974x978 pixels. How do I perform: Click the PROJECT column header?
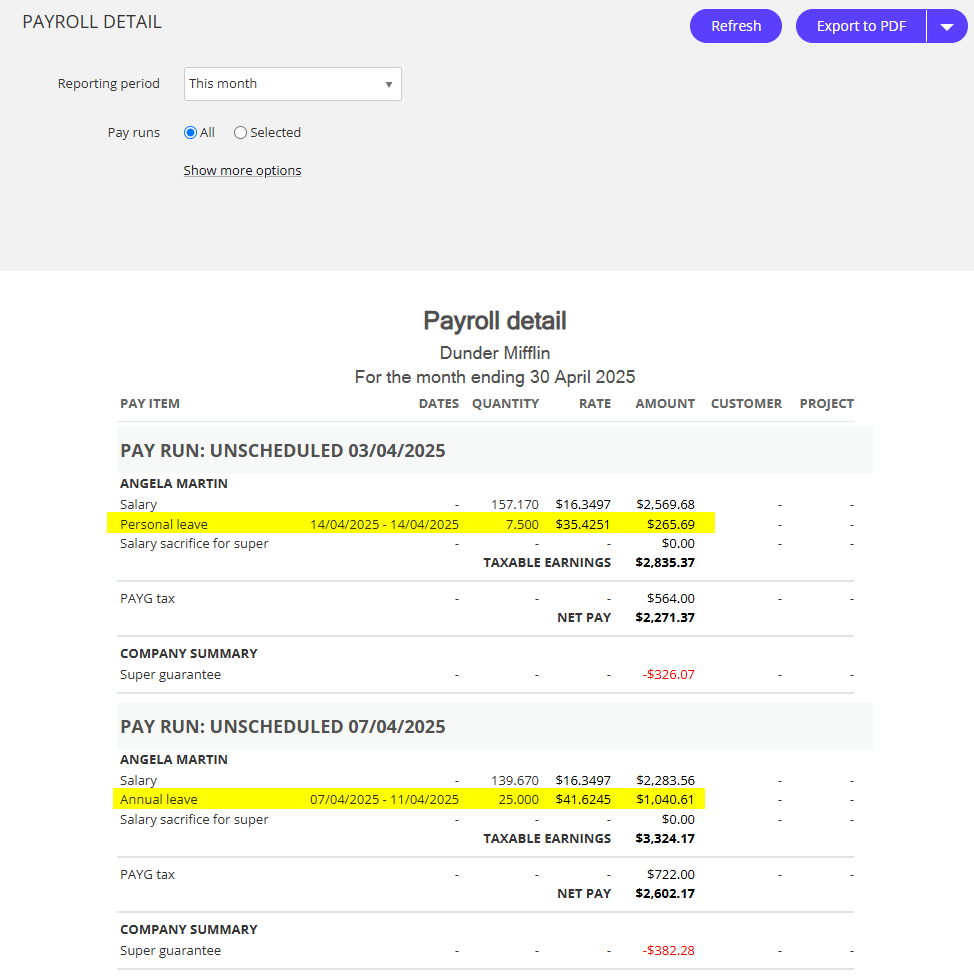(826, 404)
